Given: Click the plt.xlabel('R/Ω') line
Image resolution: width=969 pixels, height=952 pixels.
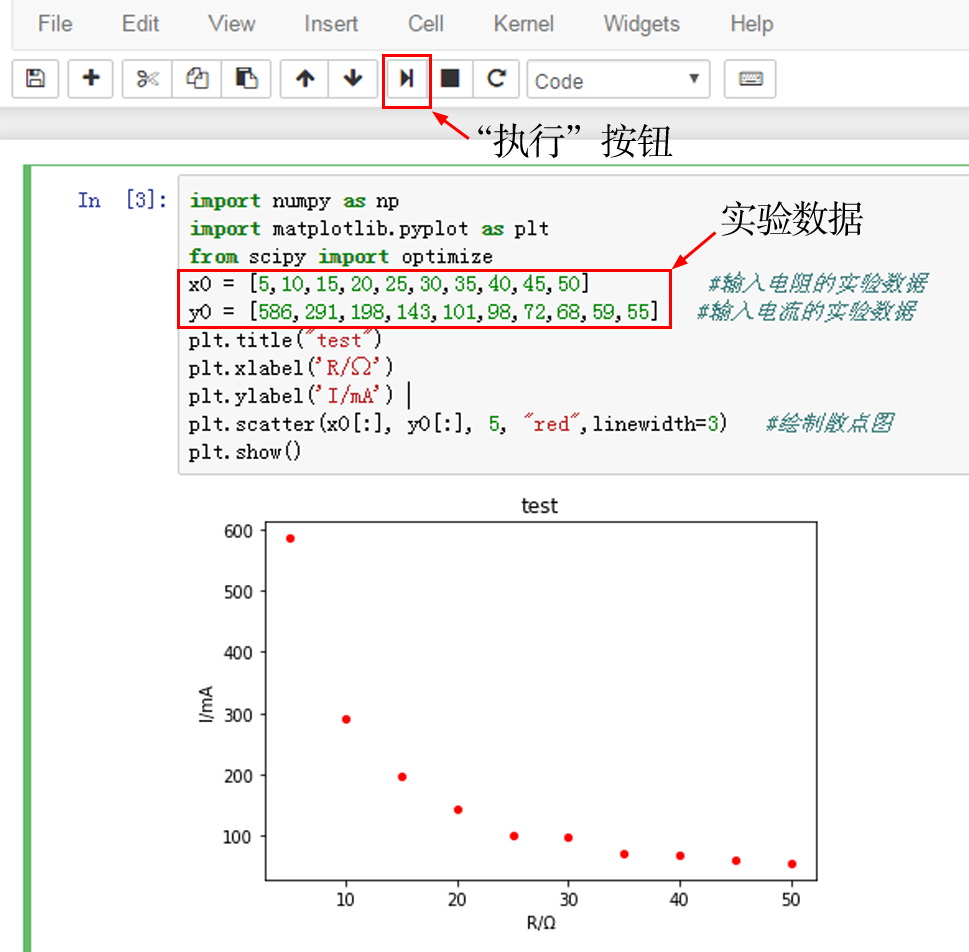Looking at the screenshot, I should [x=290, y=368].
